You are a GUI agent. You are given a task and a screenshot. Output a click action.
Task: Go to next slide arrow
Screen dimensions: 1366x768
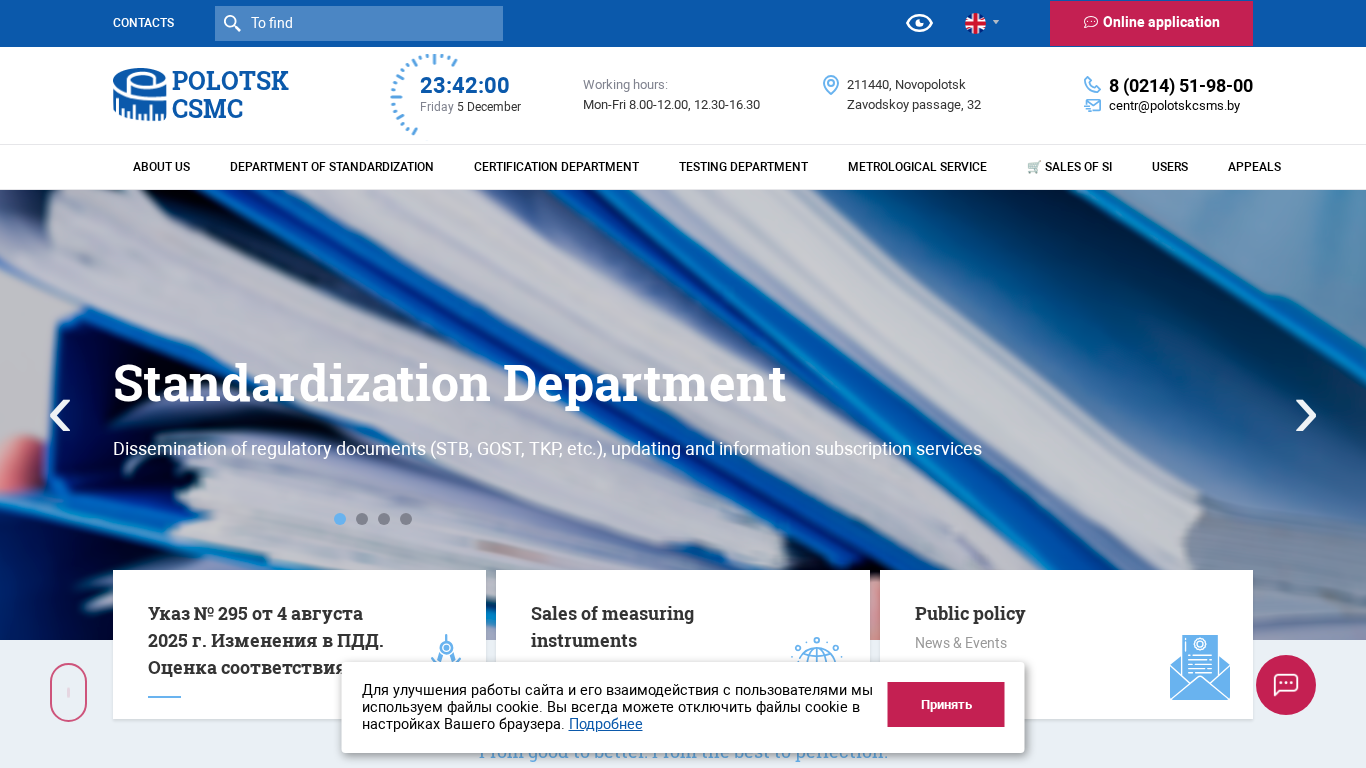(x=1306, y=415)
